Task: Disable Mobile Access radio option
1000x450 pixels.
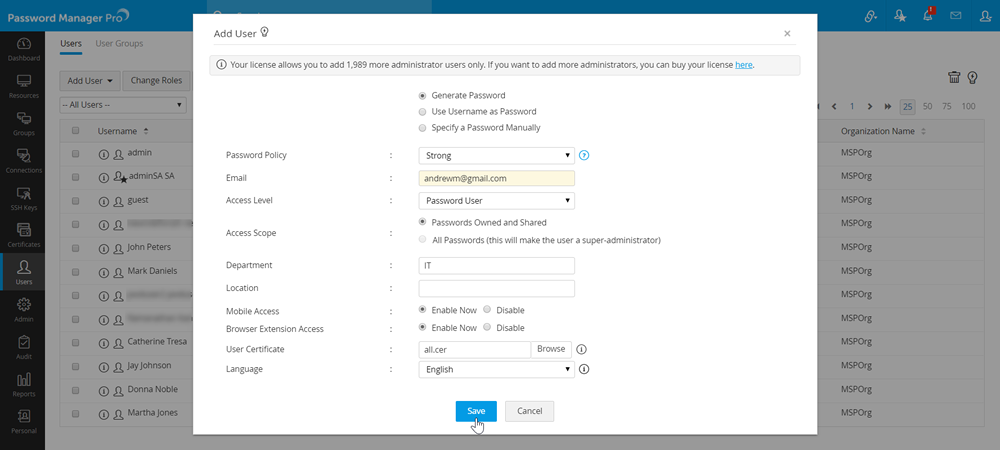Action: 487,310
